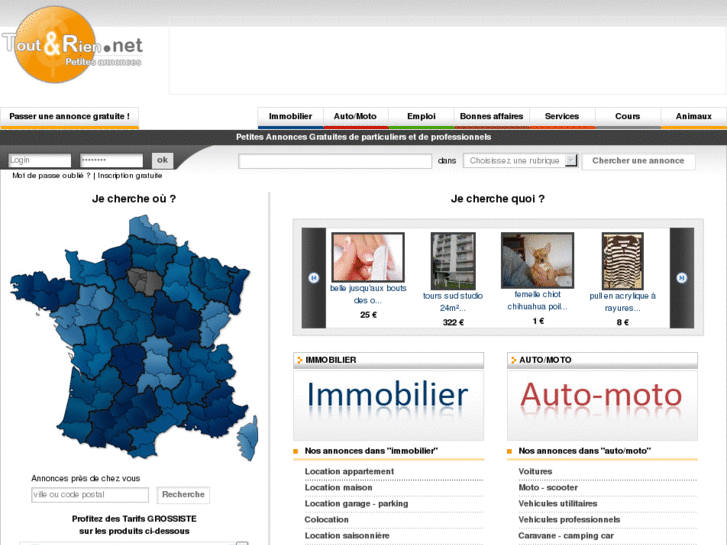The width and height of the screenshot is (727, 545).
Task: Open Location appartement category
Action: [349, 471]
